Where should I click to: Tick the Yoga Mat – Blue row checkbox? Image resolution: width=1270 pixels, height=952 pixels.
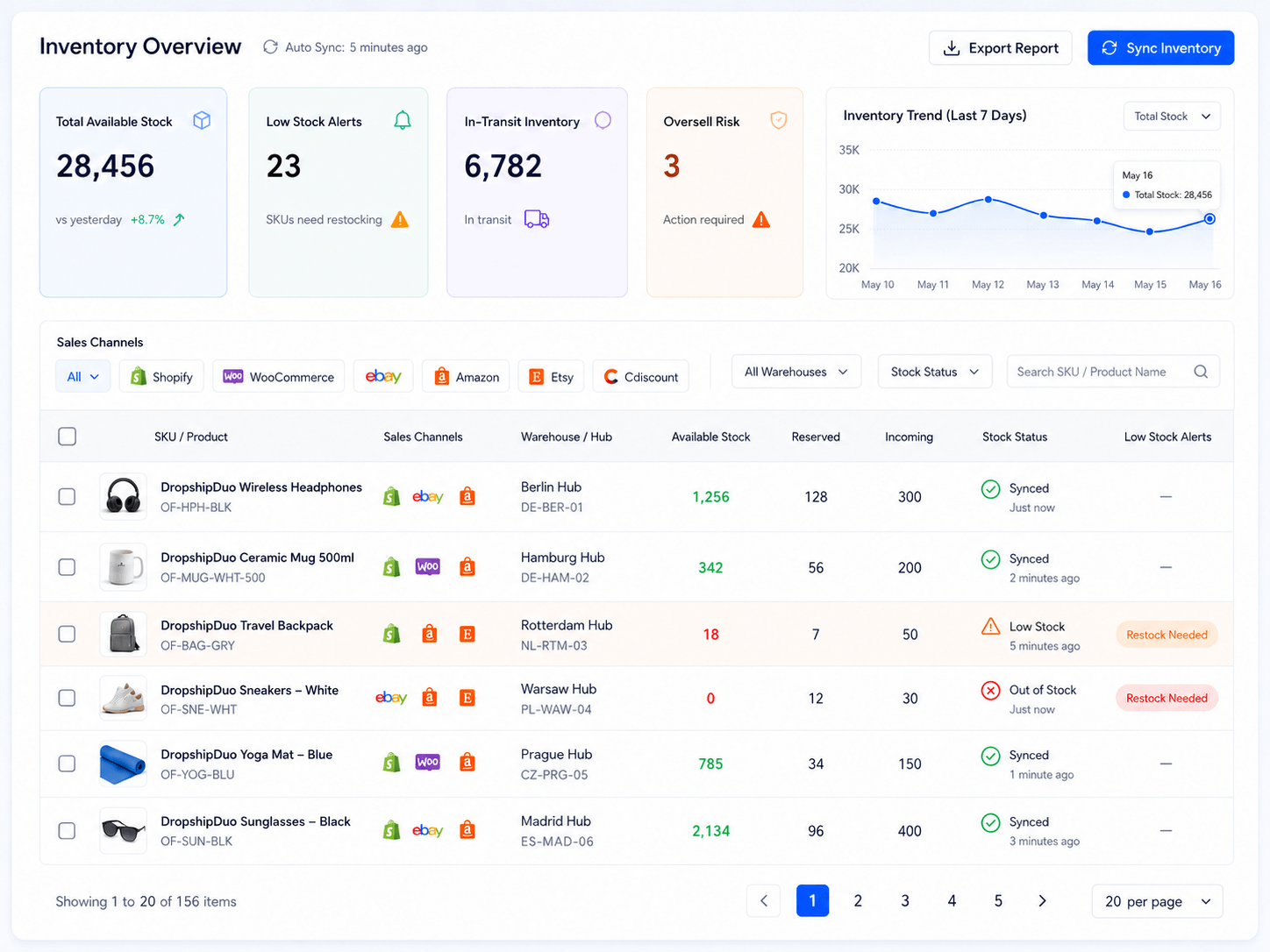(67, 764)
